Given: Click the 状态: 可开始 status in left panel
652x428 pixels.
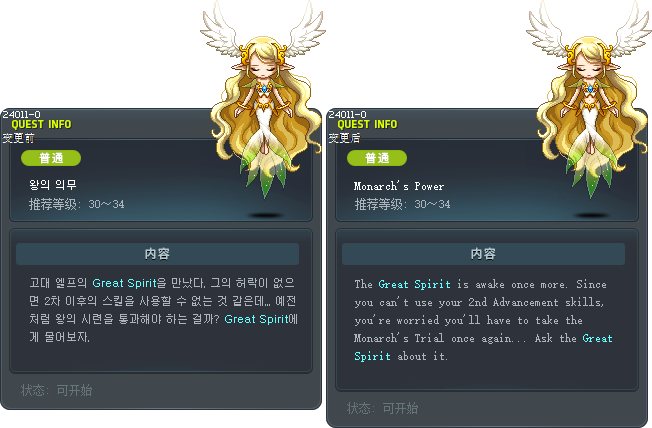Looking at the screenshot, I should tap(57, 390).
